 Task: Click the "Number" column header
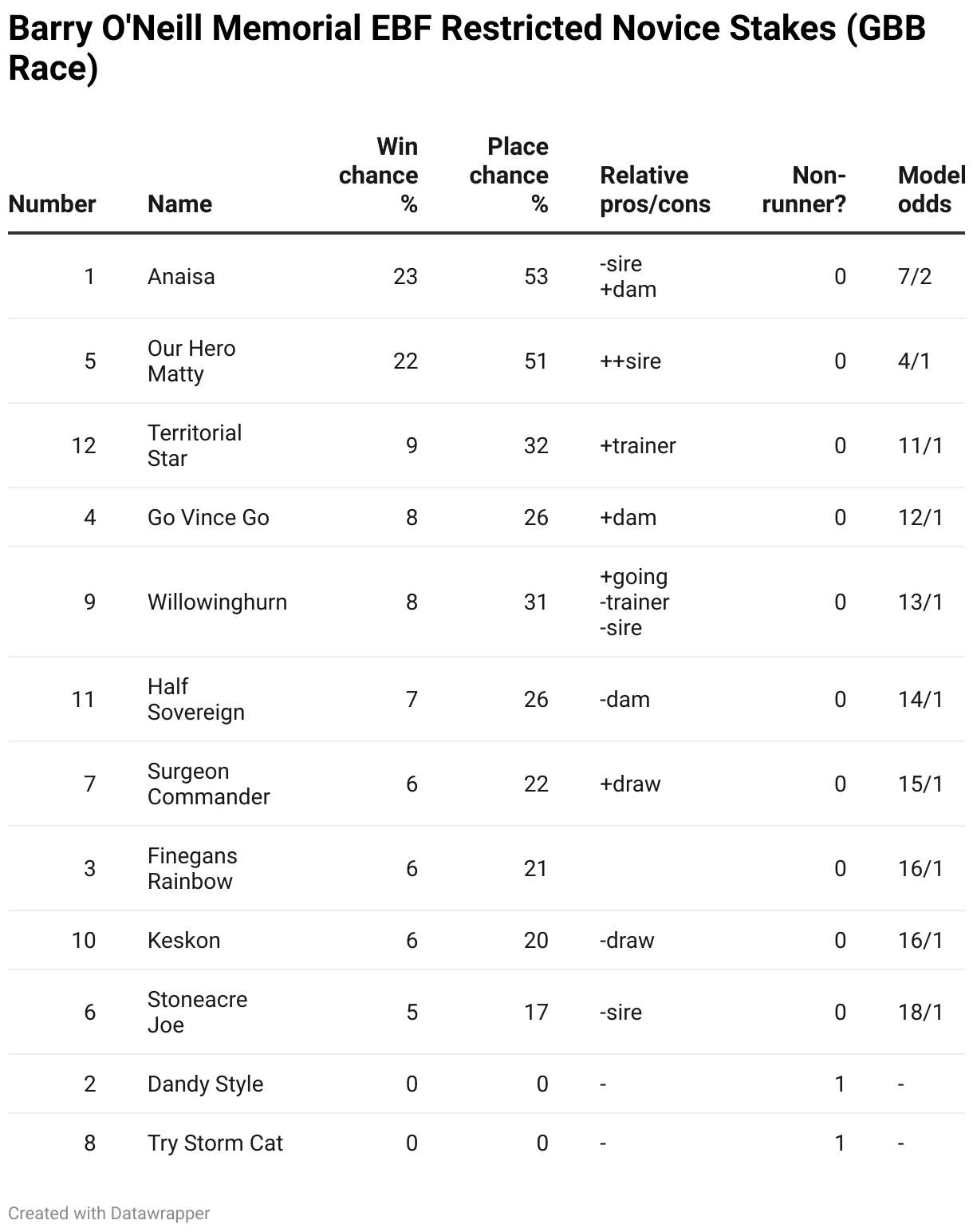coord(52,203)
